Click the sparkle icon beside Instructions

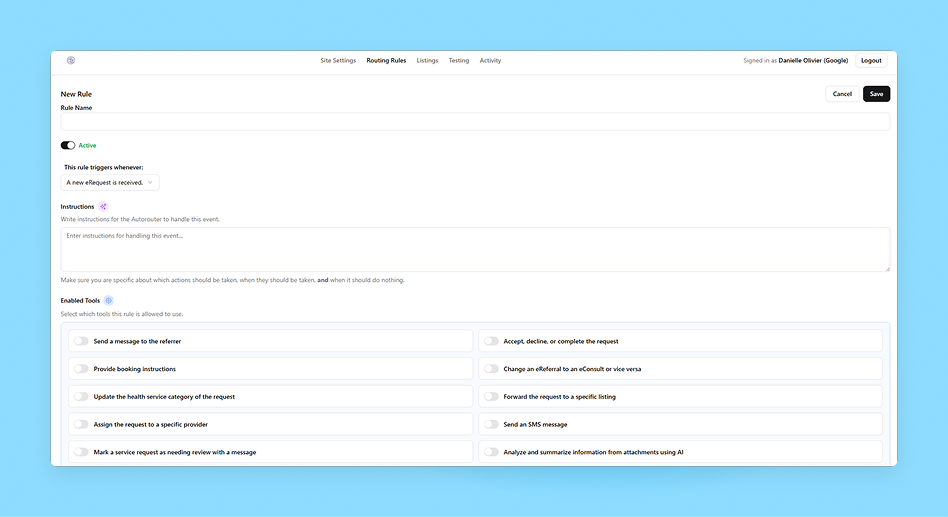[x=103, y=207]
